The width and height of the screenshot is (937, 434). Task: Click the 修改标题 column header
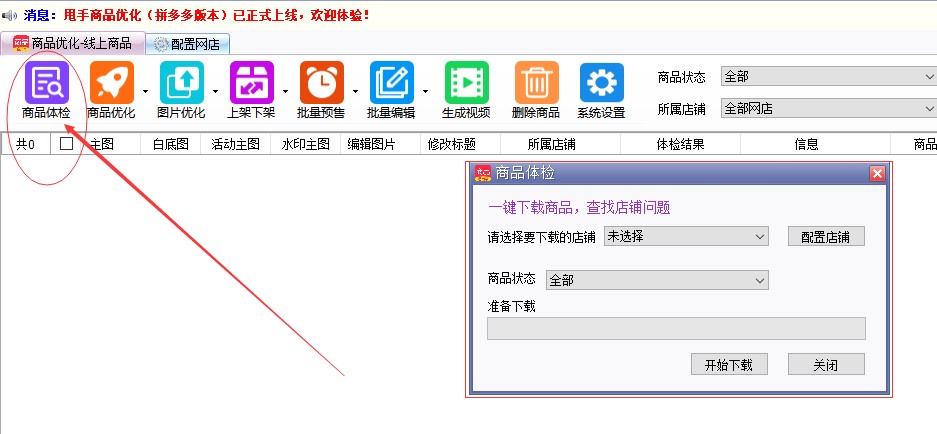tap(461, 144)
